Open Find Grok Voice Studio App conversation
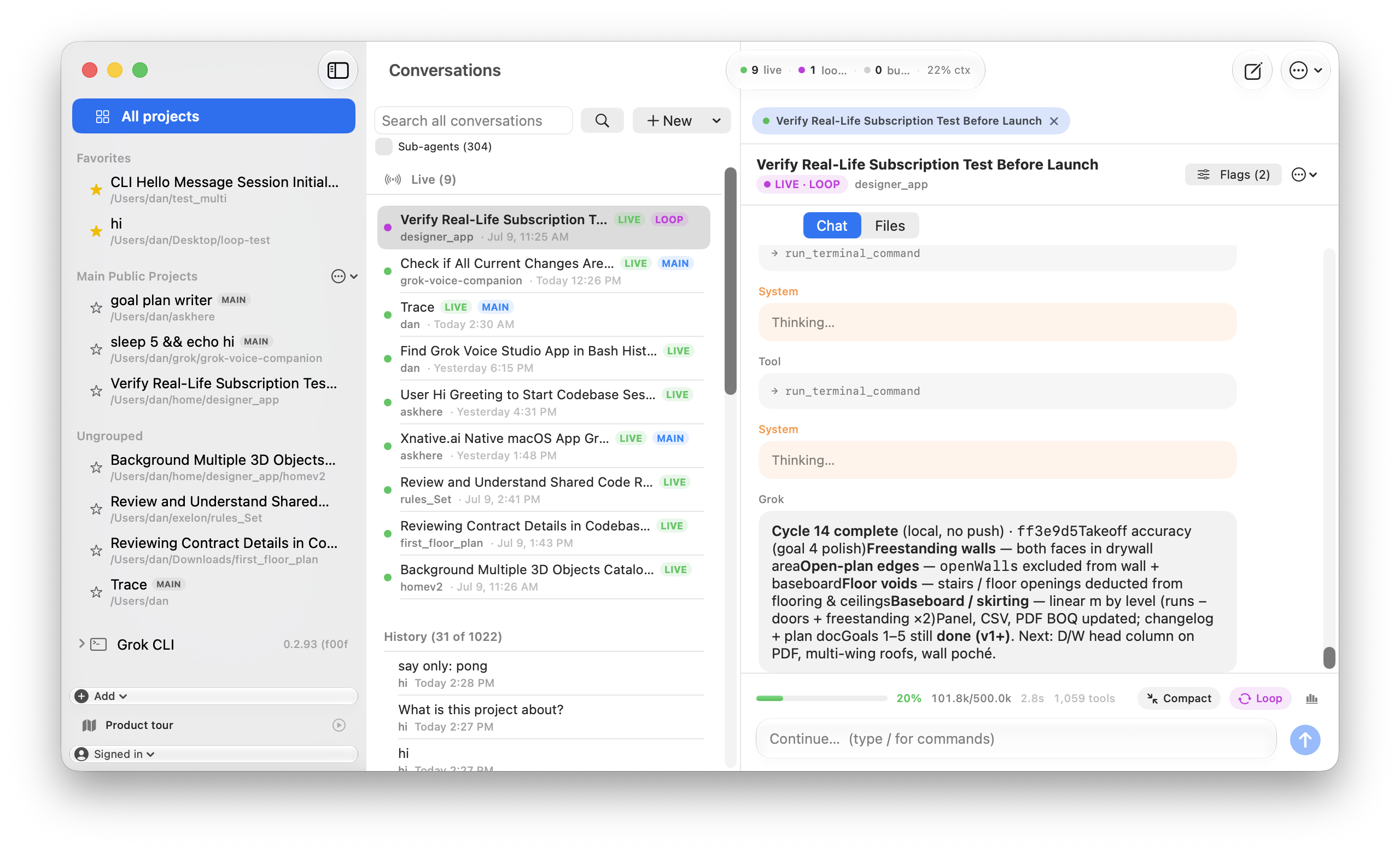1400x852 pixels. [544, 359]
